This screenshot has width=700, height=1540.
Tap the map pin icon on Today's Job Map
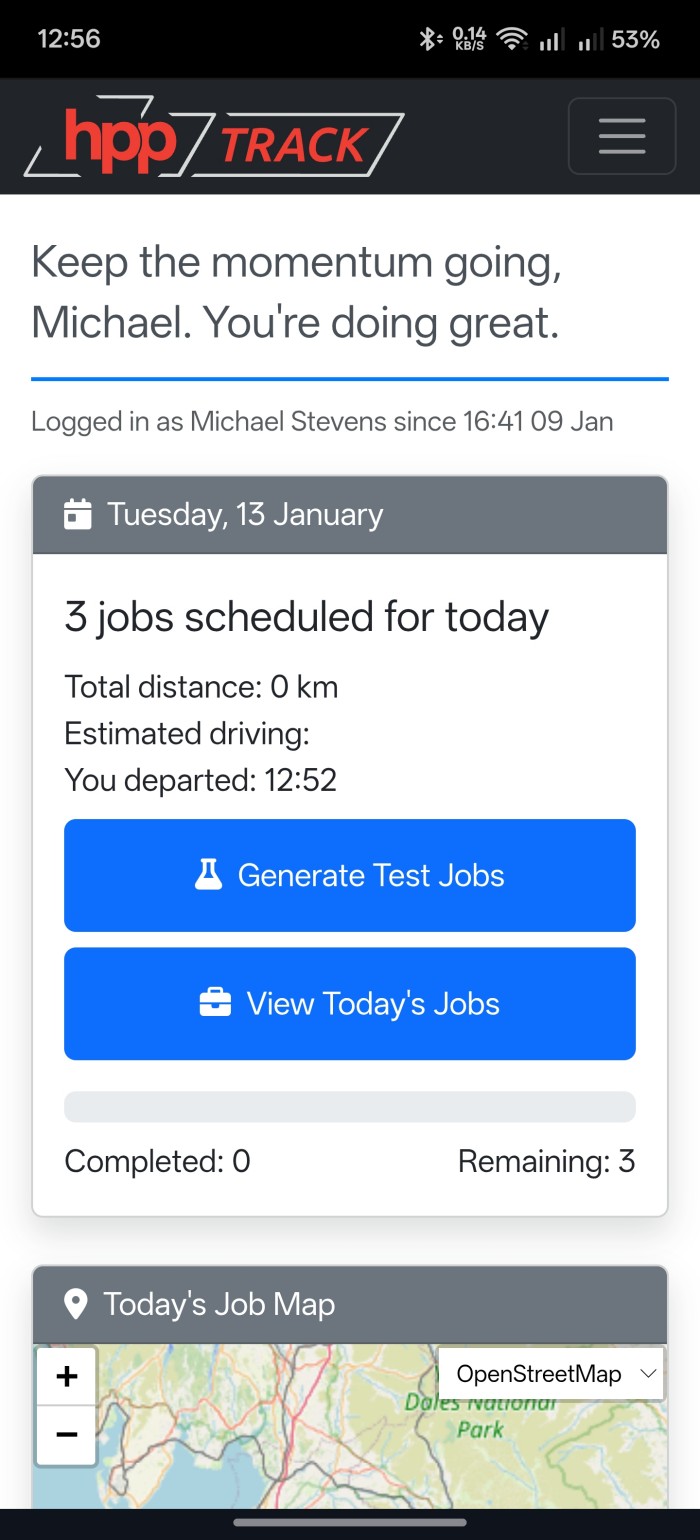click(x=78, y=1303)
